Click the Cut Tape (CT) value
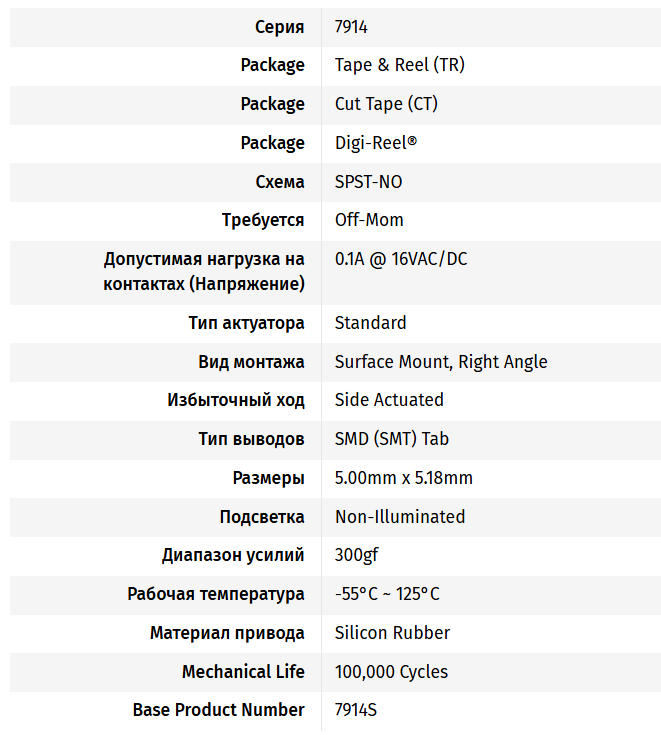 coord(386,104)
